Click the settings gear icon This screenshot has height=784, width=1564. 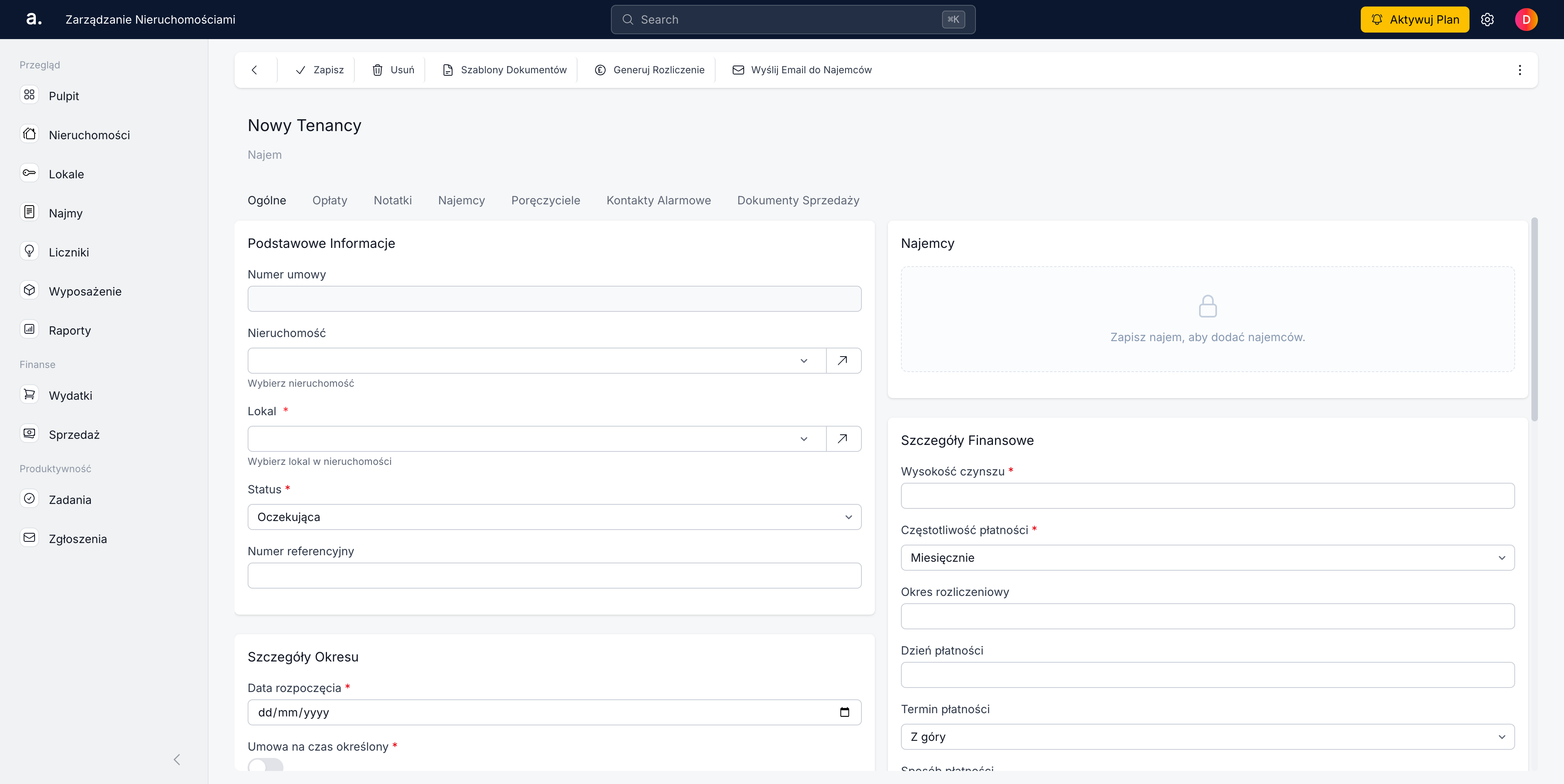[x=1487, y=20]
